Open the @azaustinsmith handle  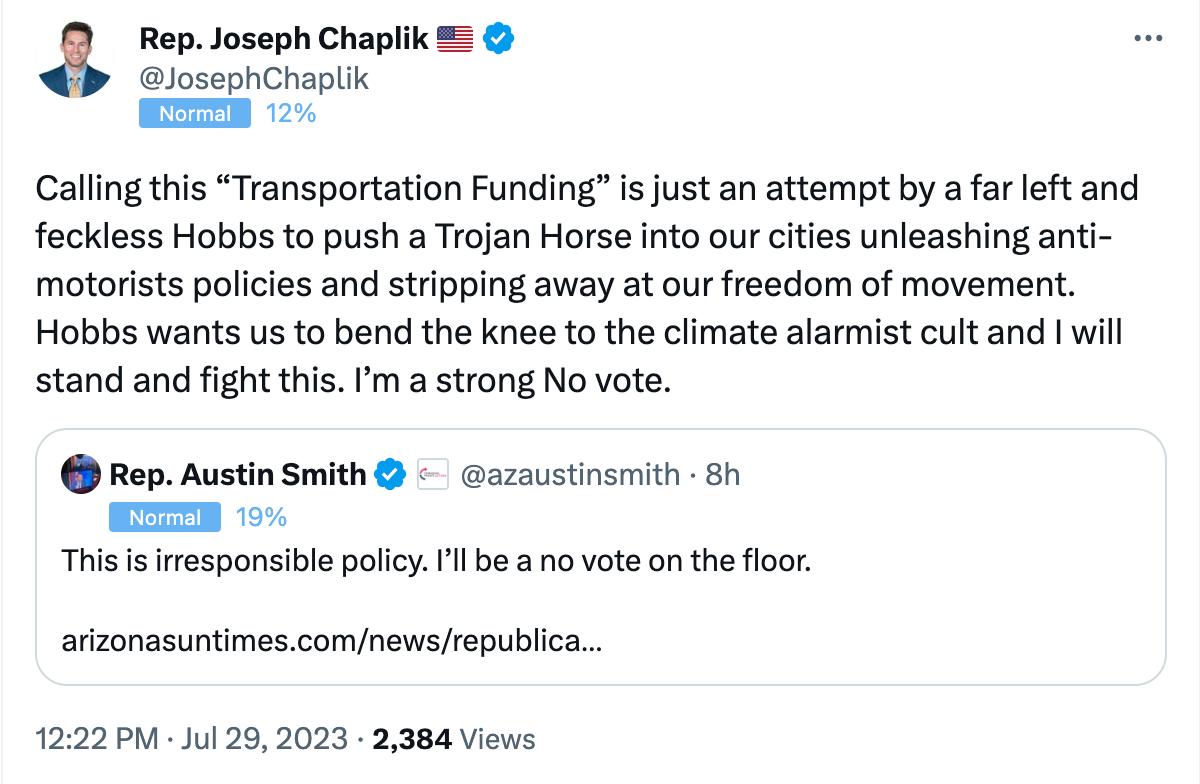click(570, 474)
